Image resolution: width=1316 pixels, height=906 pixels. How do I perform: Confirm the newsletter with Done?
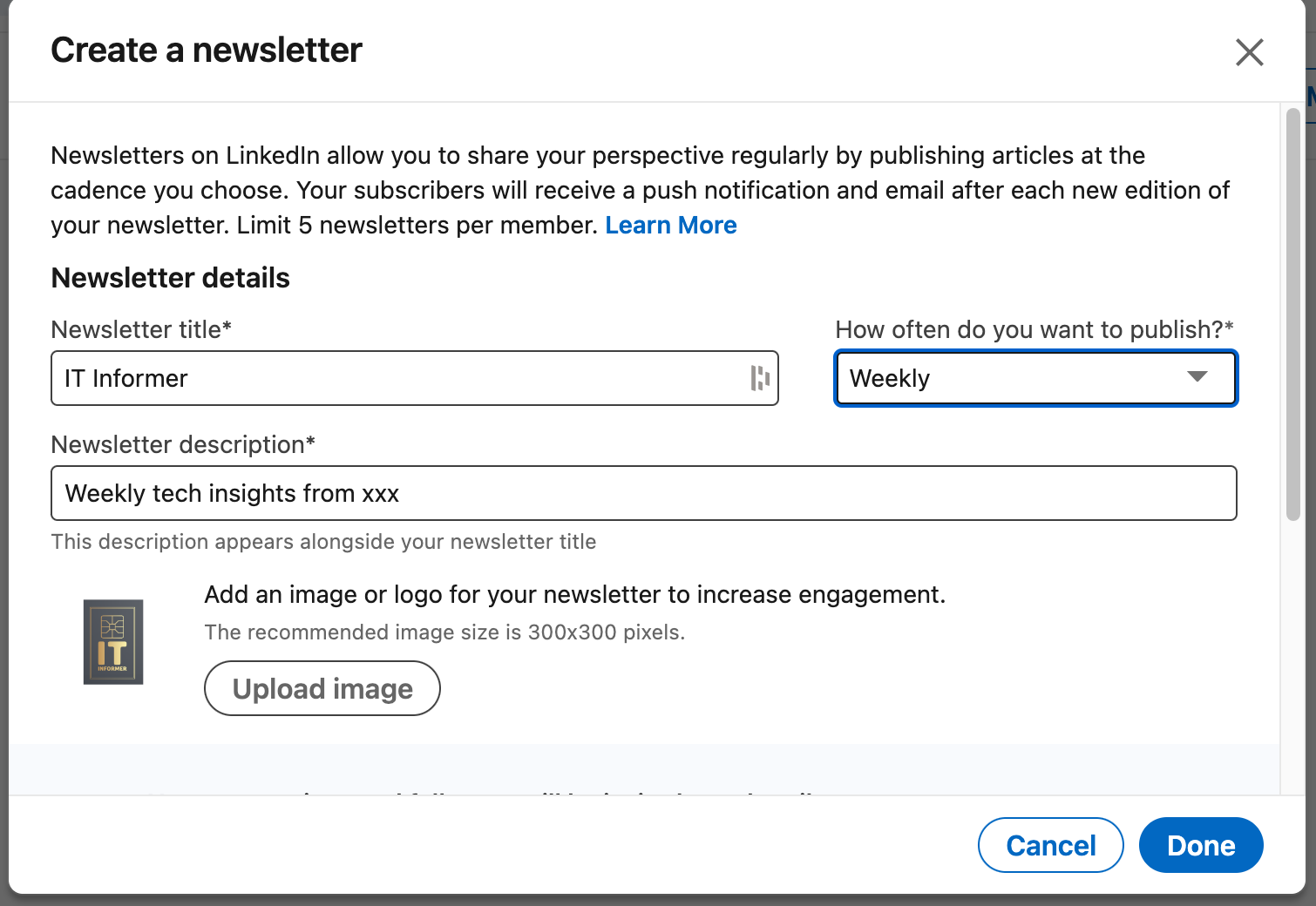point(1200,845)
